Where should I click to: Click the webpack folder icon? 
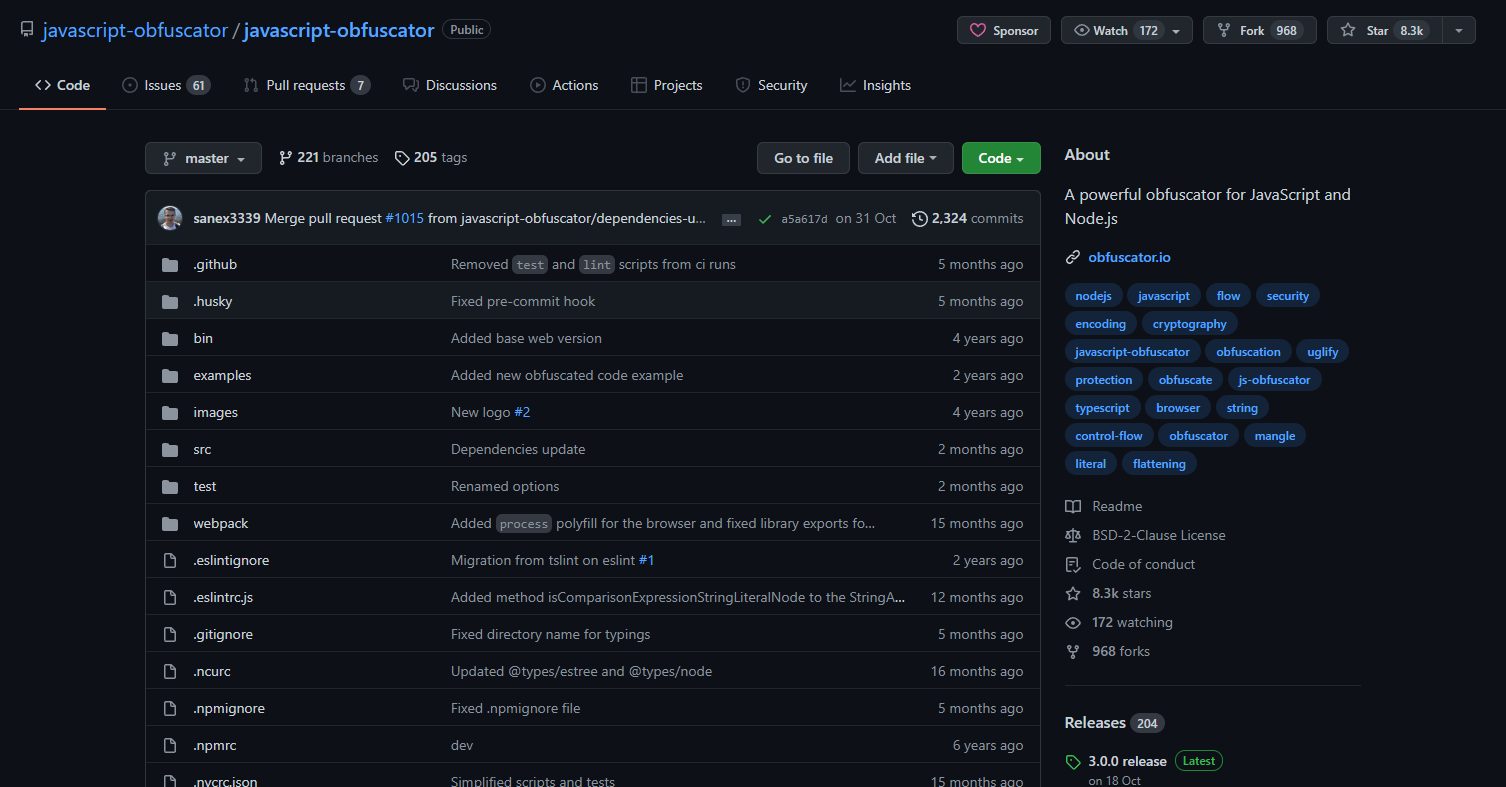[x=170, y=523]
